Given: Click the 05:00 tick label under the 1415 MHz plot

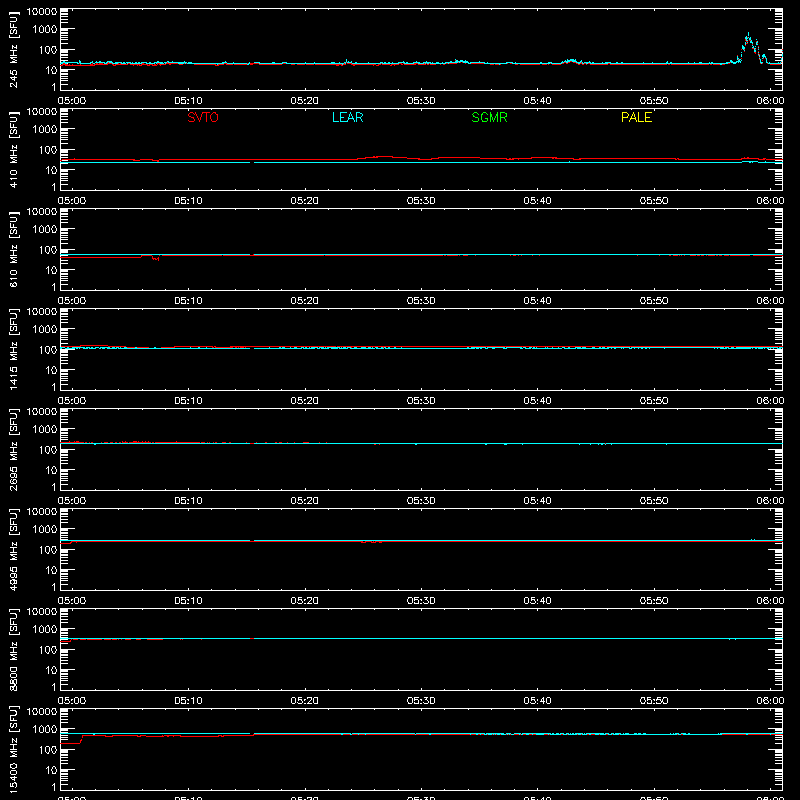Looking at the screenshot, I should pos(72,401).
